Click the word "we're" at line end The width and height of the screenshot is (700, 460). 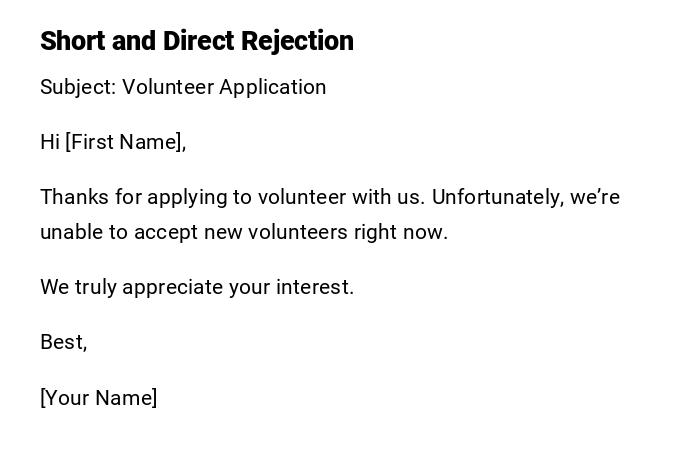tap(596, 197)
